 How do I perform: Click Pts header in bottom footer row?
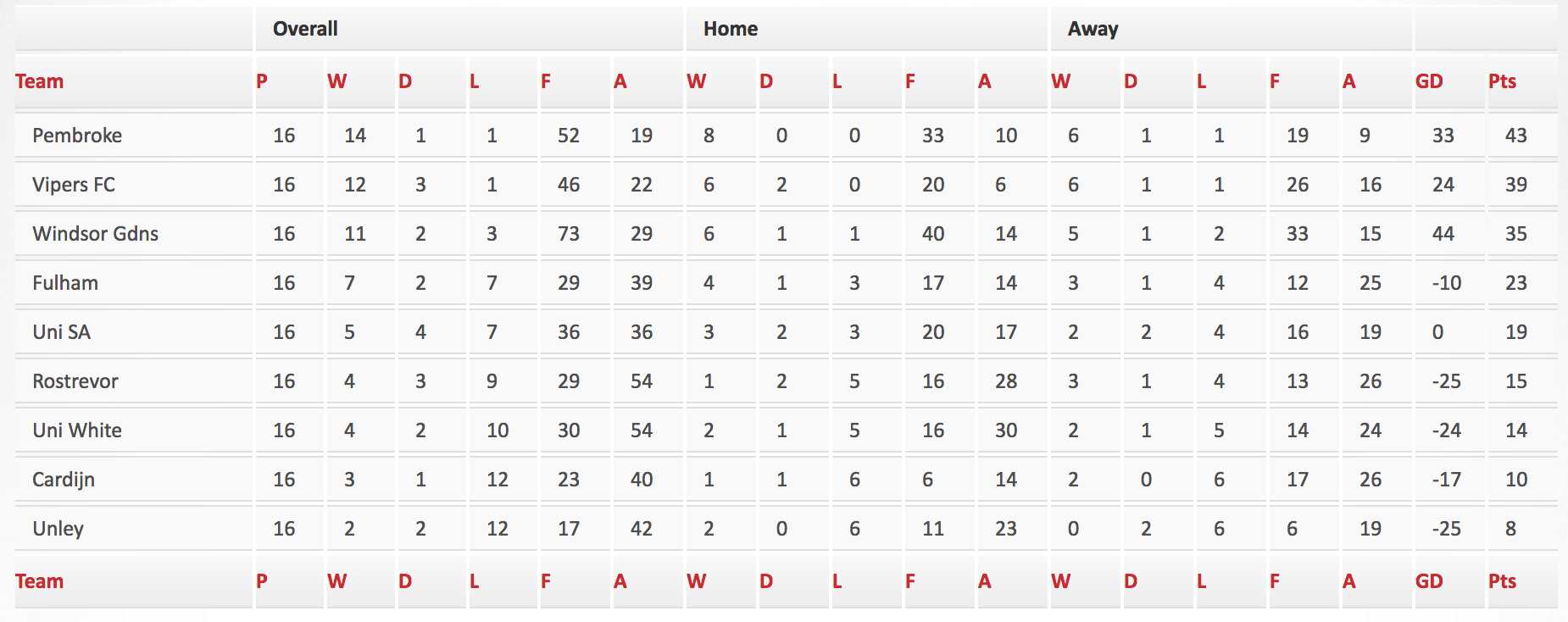coord(1502,581)
